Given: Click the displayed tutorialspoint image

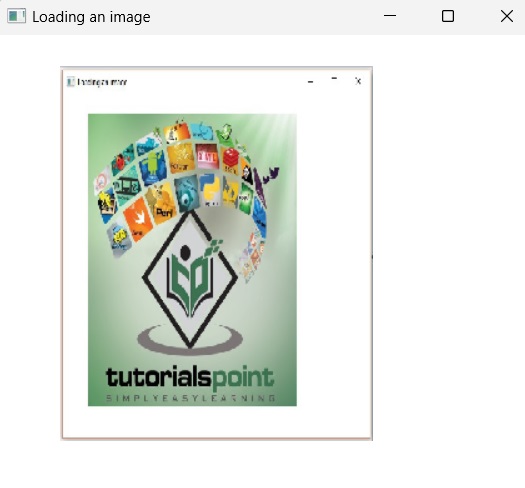Looking at the screenshot, I should pyautogui.click(x=217, y=253).
